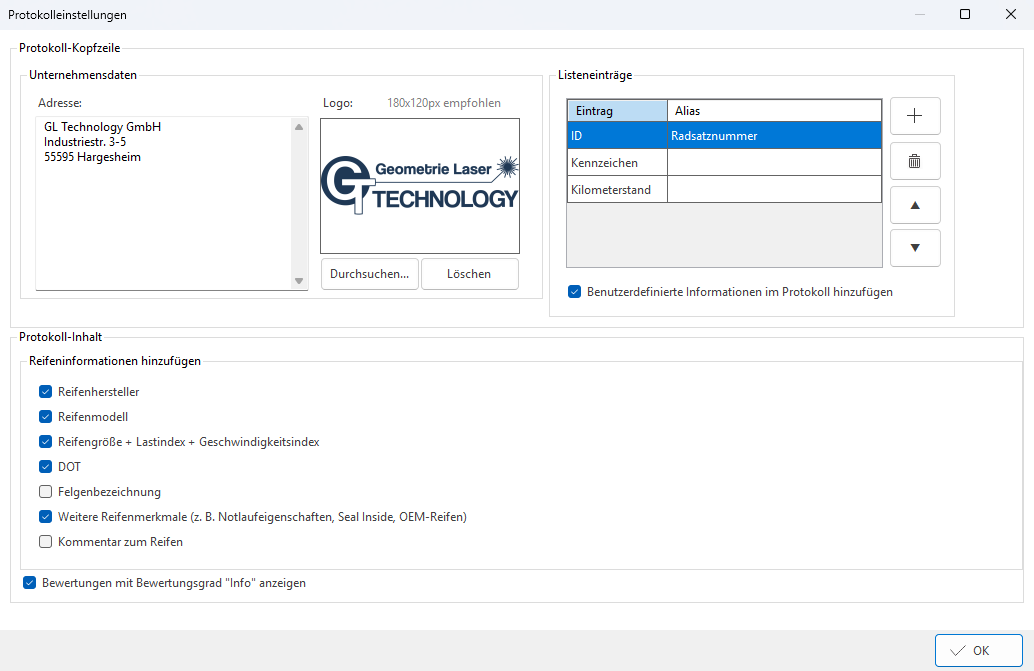
Task: Click the company logo preview image
Action: tap(420, 186)
